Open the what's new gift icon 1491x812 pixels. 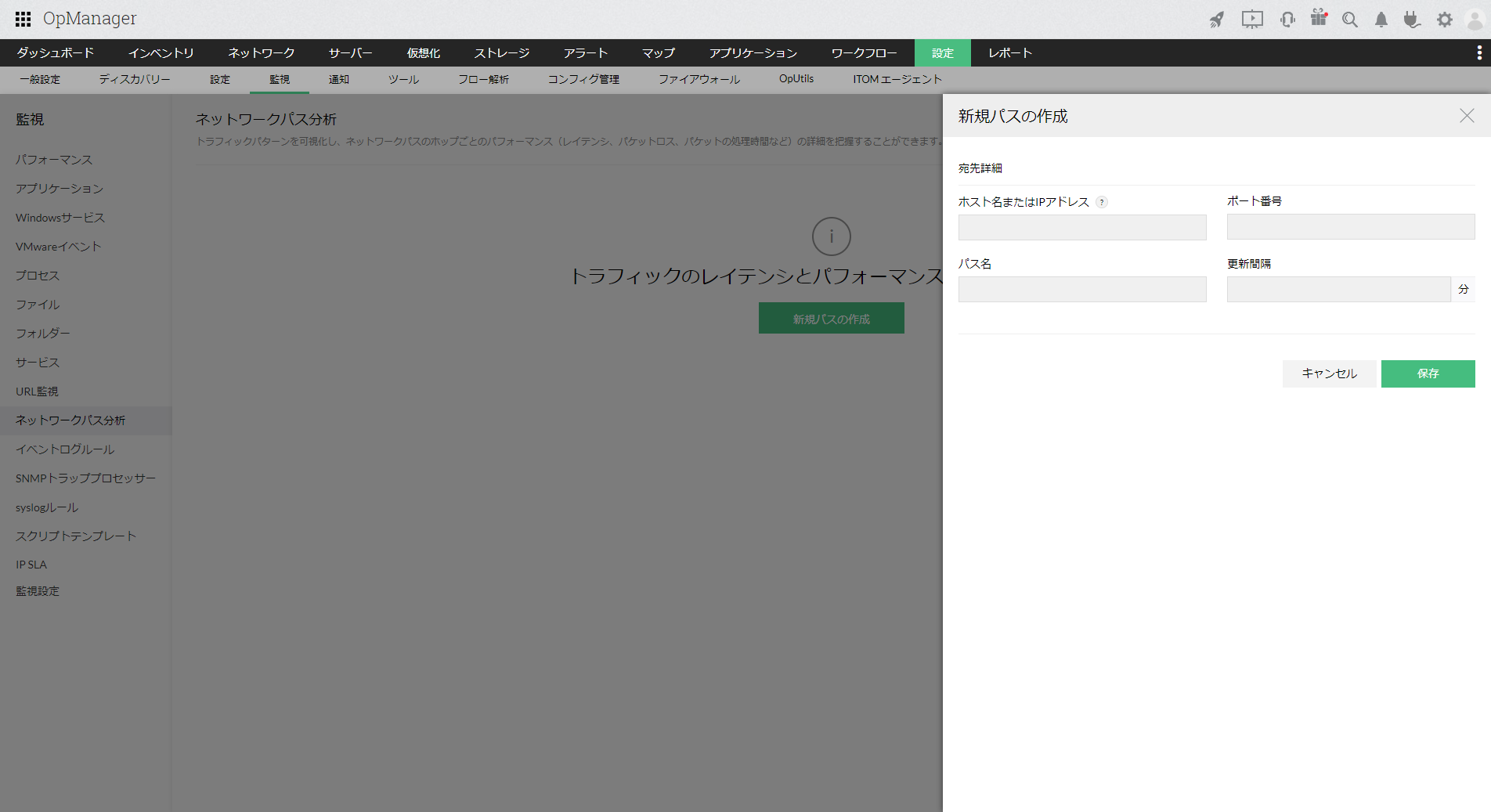[x=1318, y=19]
